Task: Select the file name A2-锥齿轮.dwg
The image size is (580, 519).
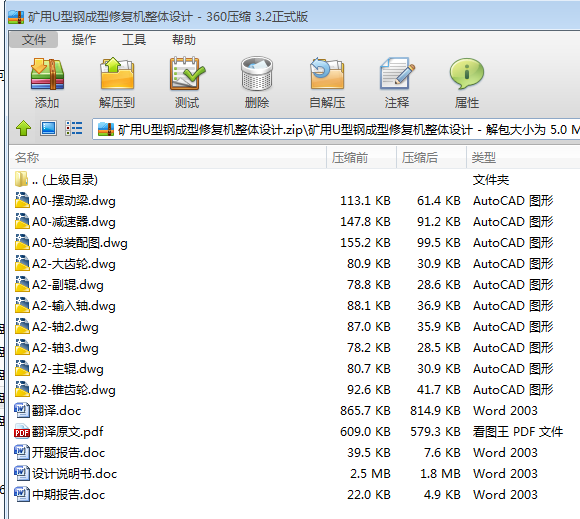Action: point(74,390)
